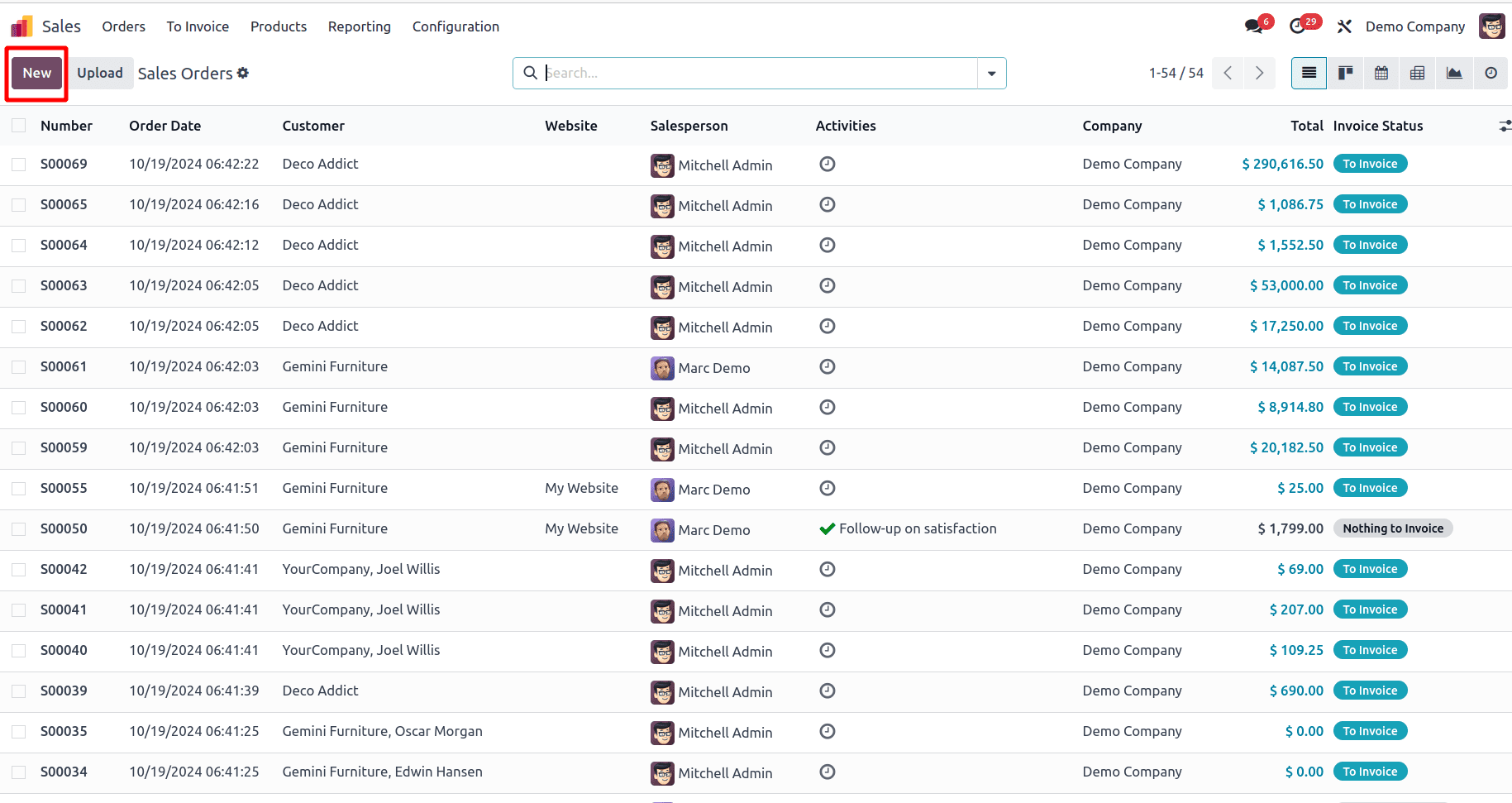This screenshot has height=803, width=1512.
Task: Sort by Invoice Status column header
Action: point(1378,126)
